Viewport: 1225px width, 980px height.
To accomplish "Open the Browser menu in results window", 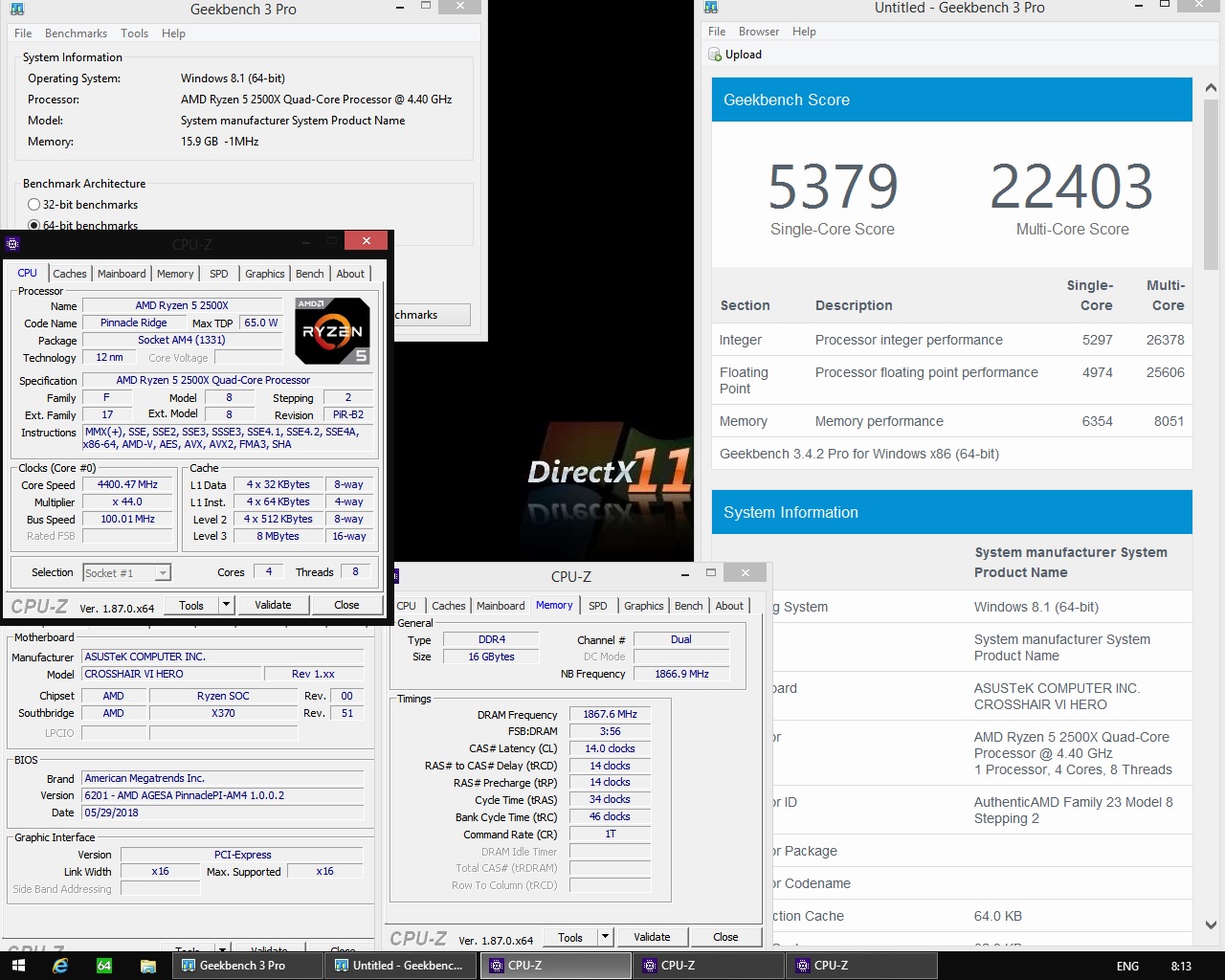I will point(759,32).
